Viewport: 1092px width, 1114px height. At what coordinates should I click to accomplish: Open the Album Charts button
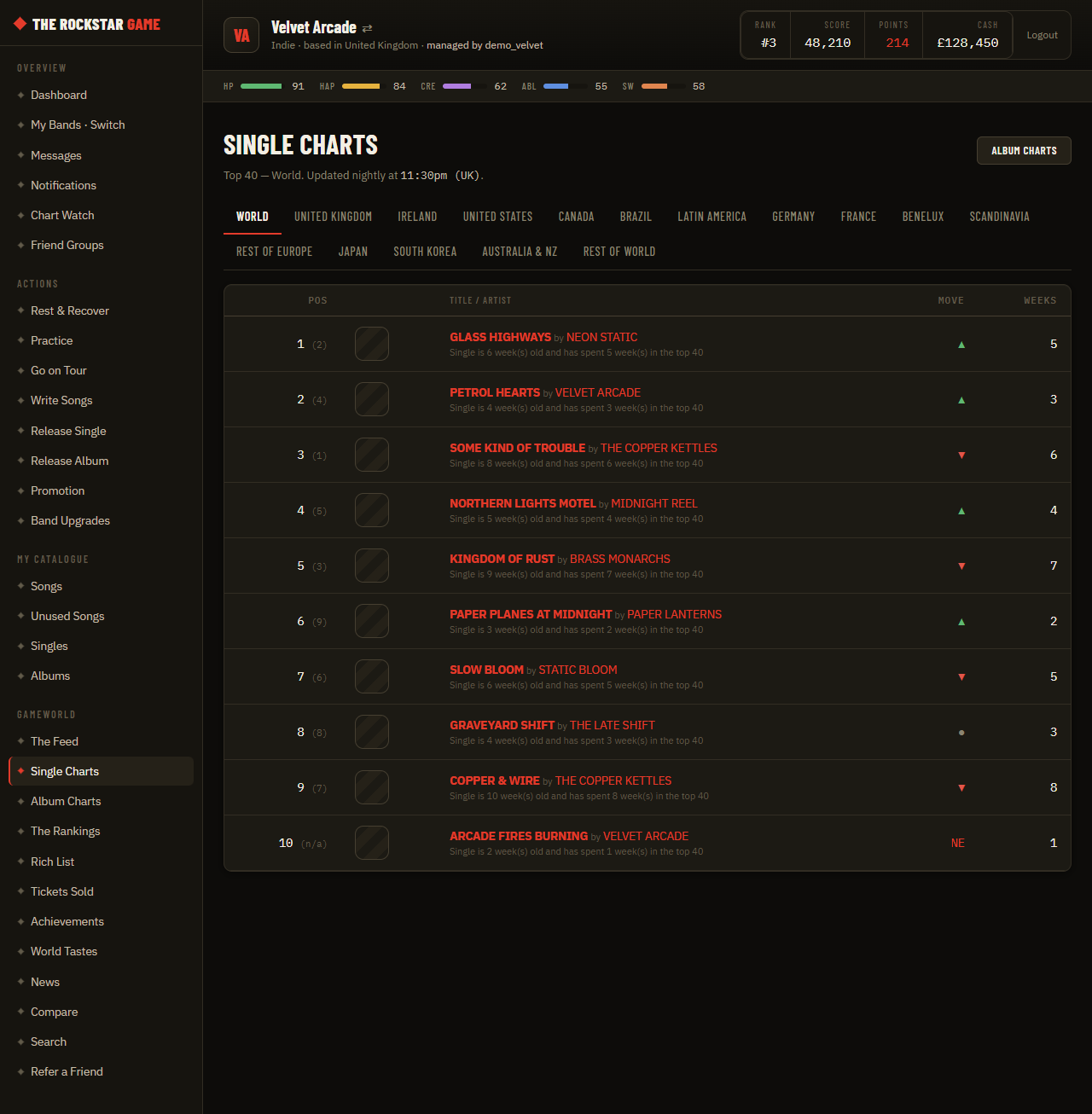point(1024,150)
